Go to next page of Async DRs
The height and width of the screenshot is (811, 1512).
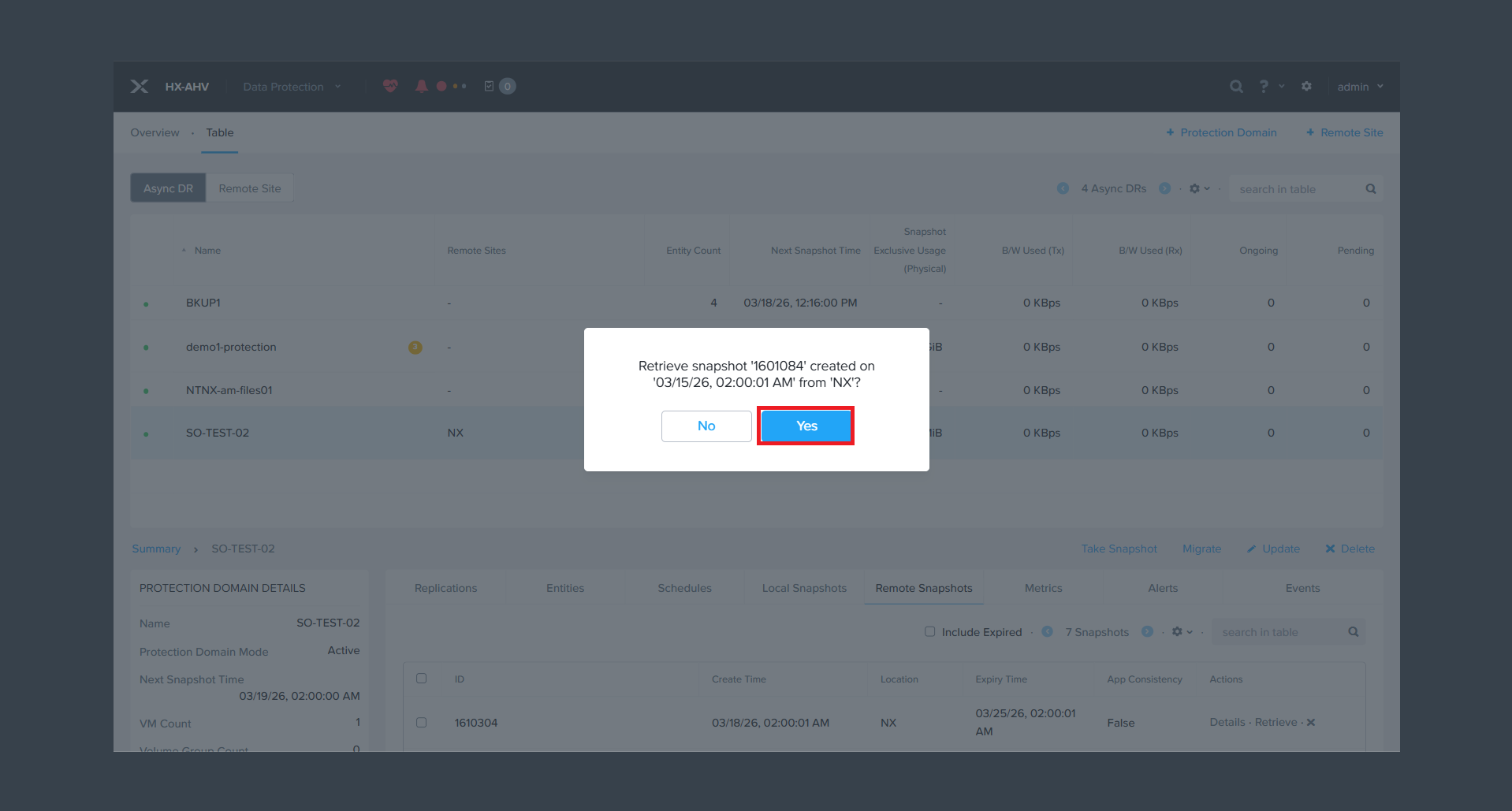[x=1164, y=188]
